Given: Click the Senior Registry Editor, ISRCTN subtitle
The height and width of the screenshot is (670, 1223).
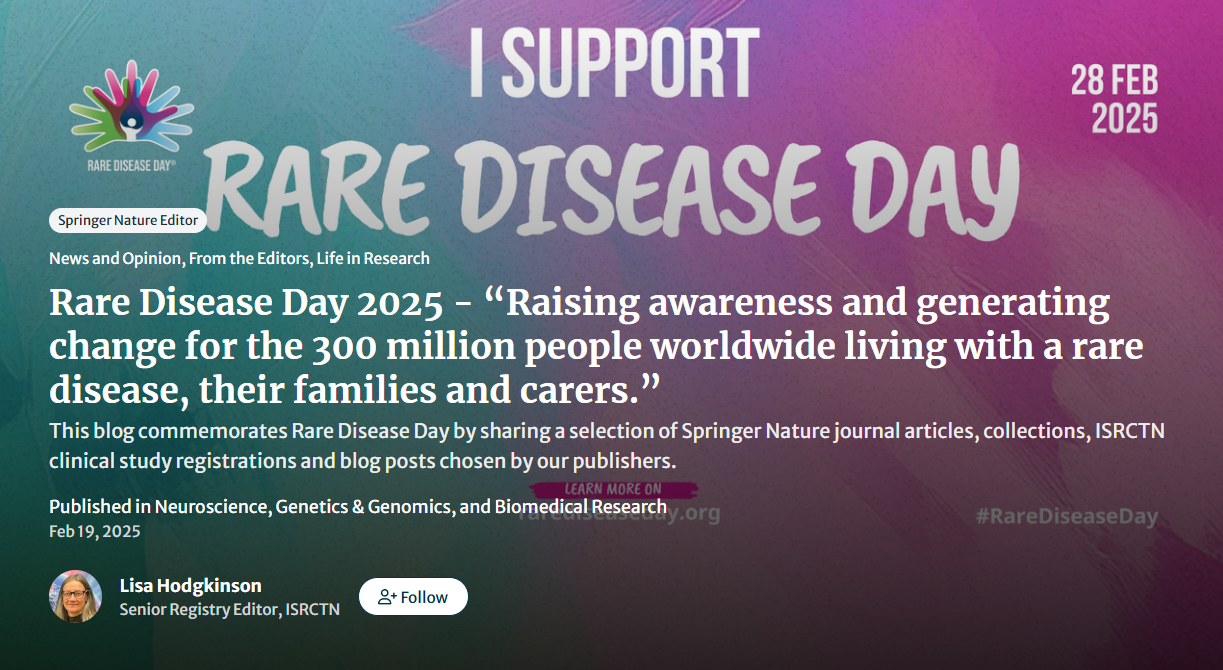Looking at the screenshot, I should click(x=229, y=609).
